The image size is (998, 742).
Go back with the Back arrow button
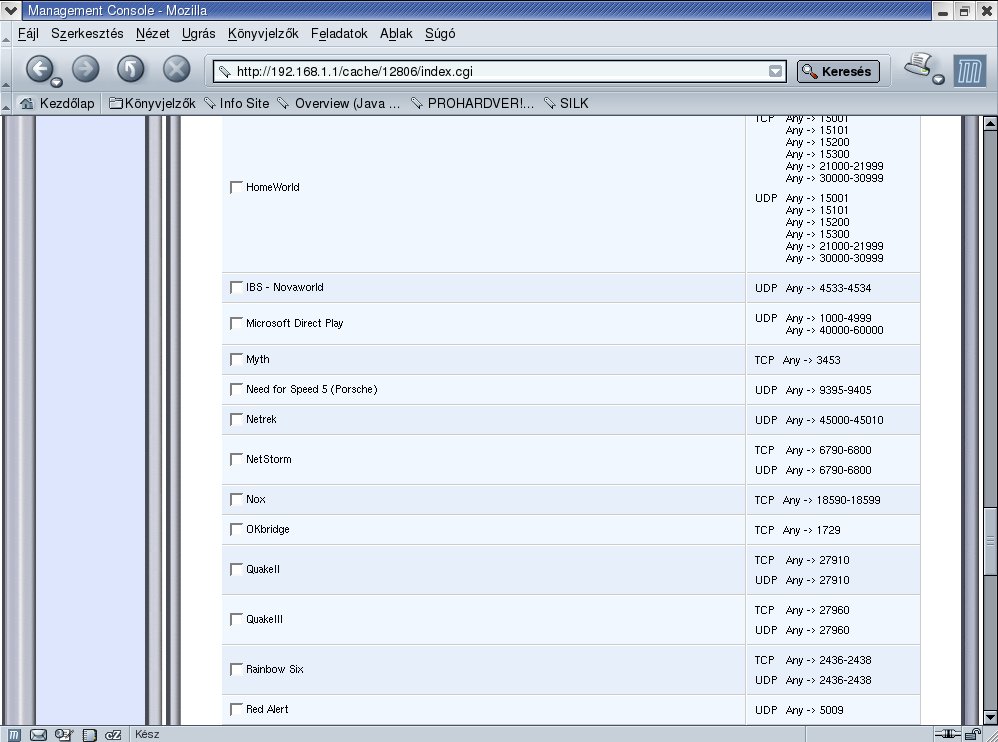39,68
